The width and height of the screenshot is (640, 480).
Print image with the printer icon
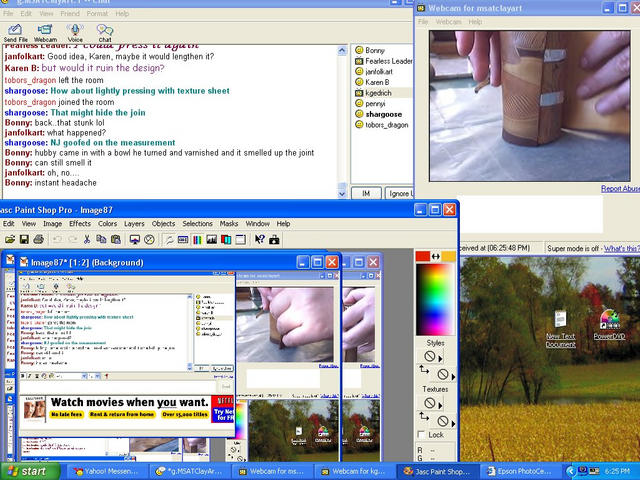click(x=38, y=240)
